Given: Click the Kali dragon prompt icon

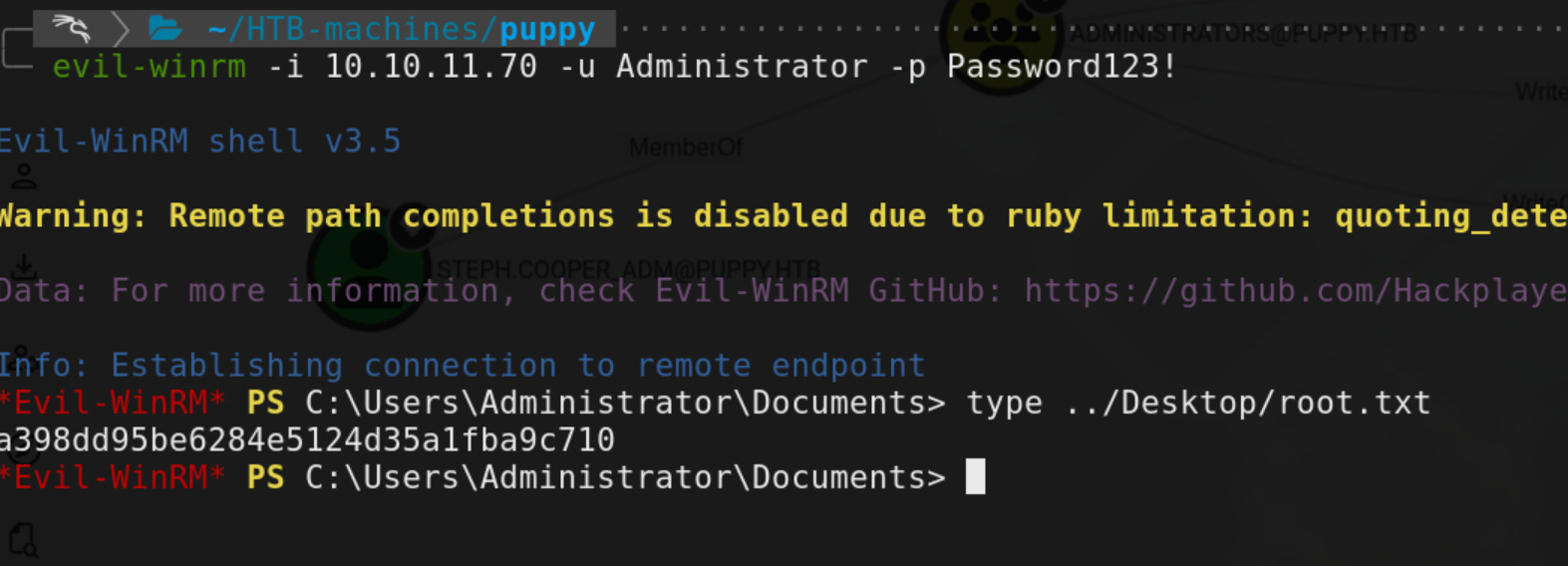Looking at the screenshot, I should pyautogui.click(x=70, y=28).
